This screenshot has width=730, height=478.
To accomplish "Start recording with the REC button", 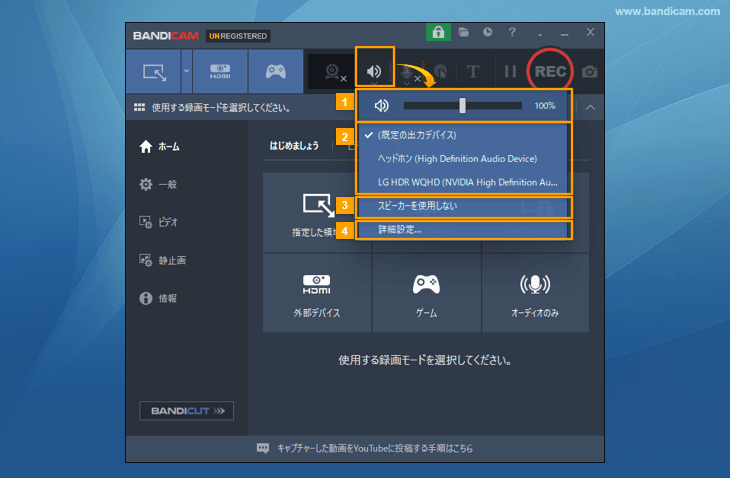I will click(550, 71).
